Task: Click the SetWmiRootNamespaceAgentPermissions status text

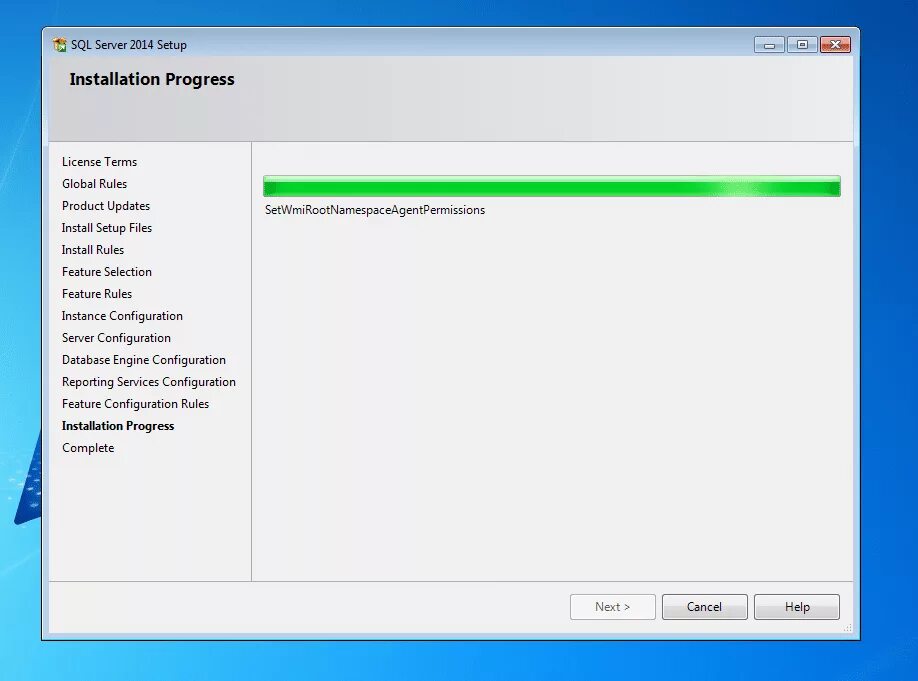Action: (x=375, y=210)
